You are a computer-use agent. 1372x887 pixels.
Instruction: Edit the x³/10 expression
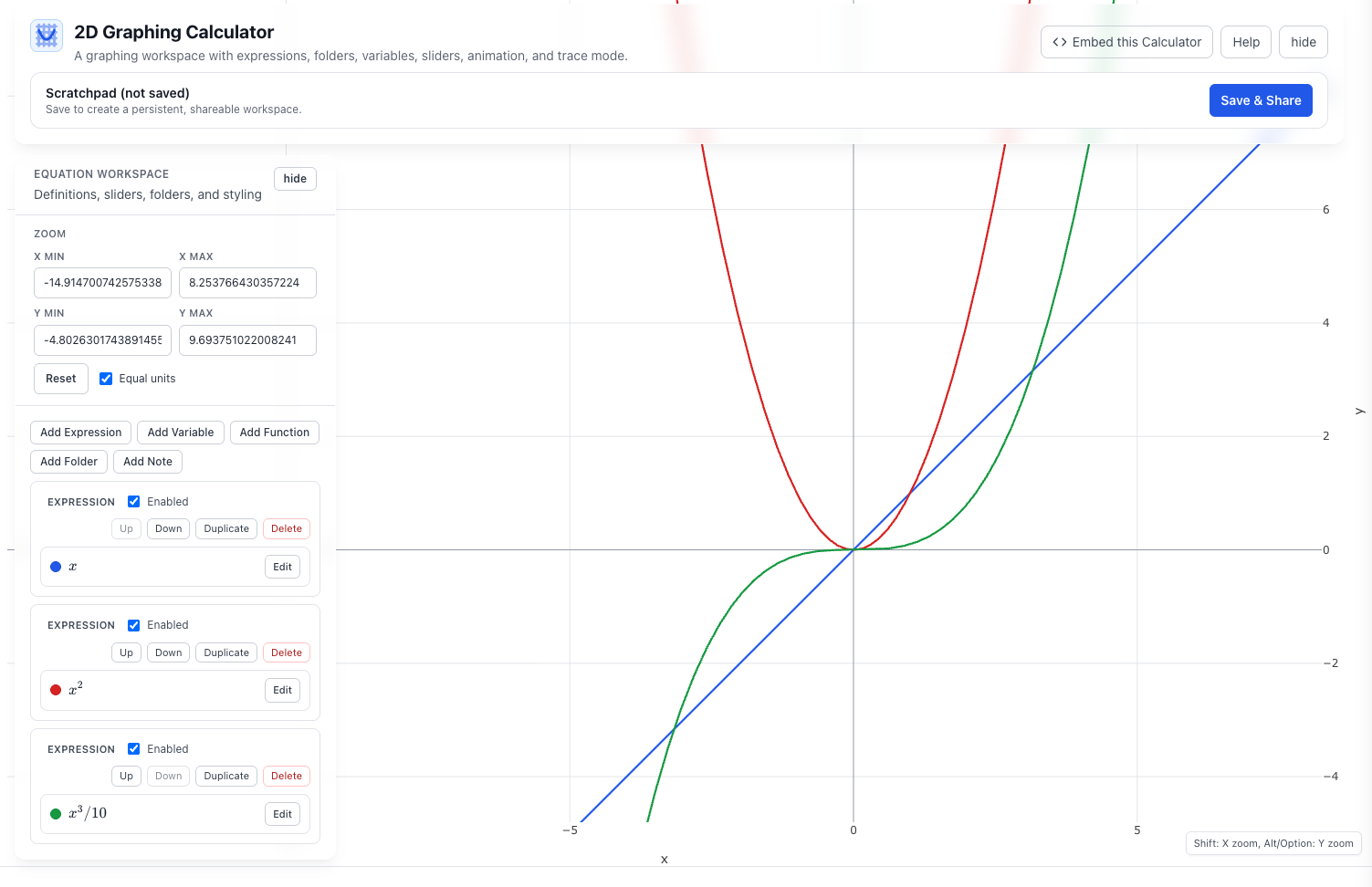[x=283, y=814]
